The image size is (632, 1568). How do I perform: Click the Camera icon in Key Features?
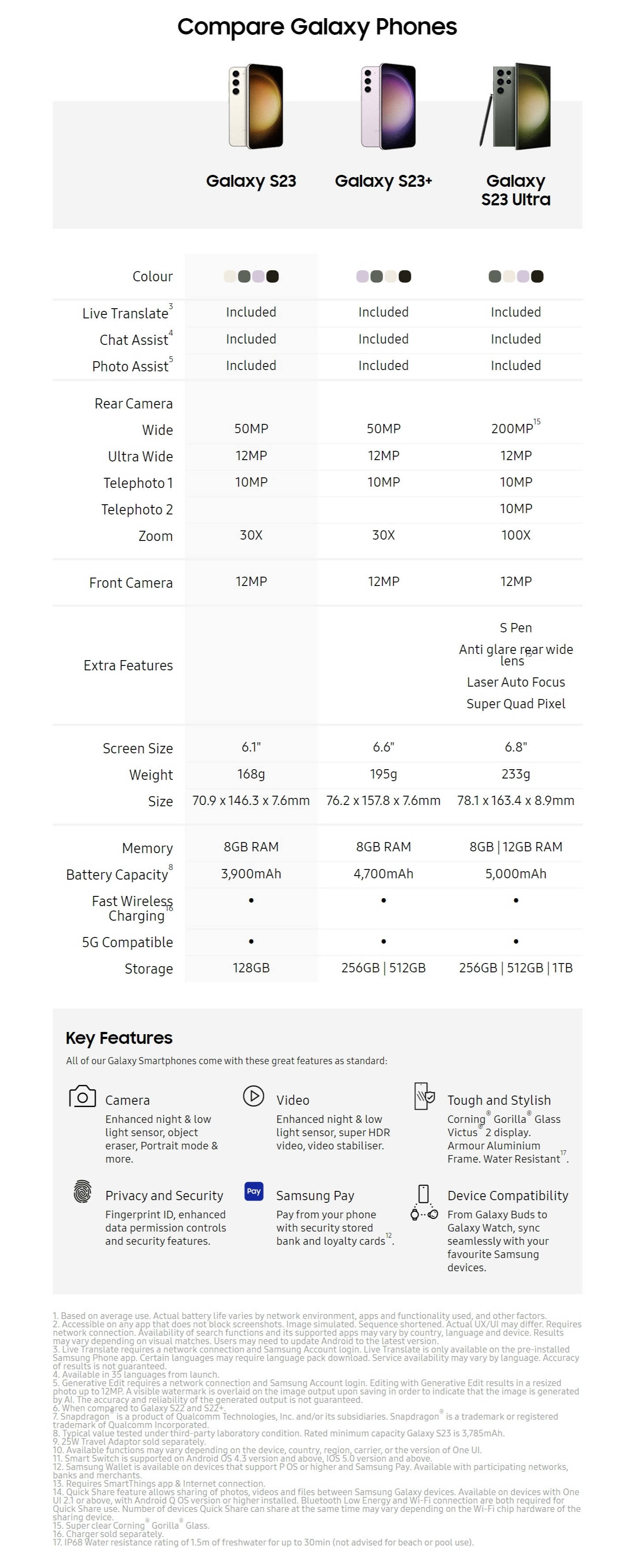pos(82,1096)
